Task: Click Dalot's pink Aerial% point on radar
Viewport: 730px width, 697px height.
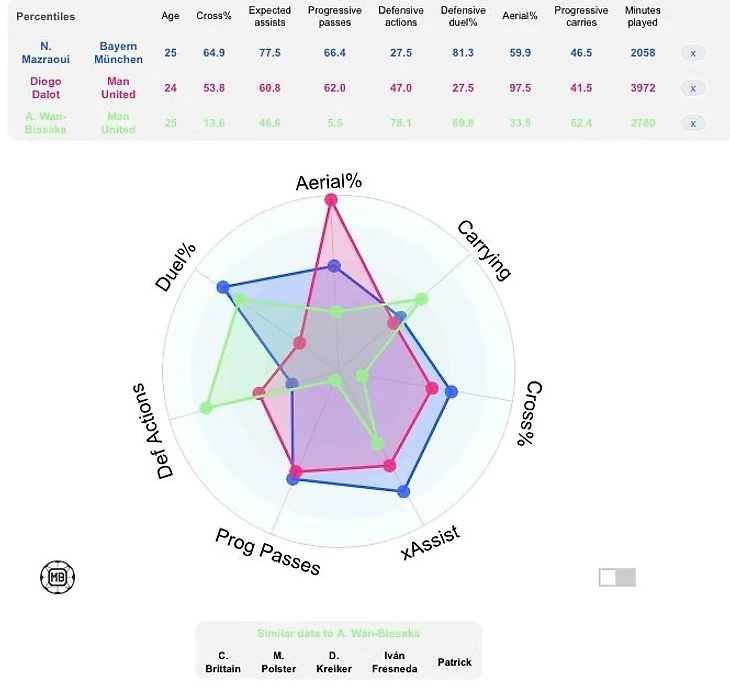Action: (x=332, y=201)
